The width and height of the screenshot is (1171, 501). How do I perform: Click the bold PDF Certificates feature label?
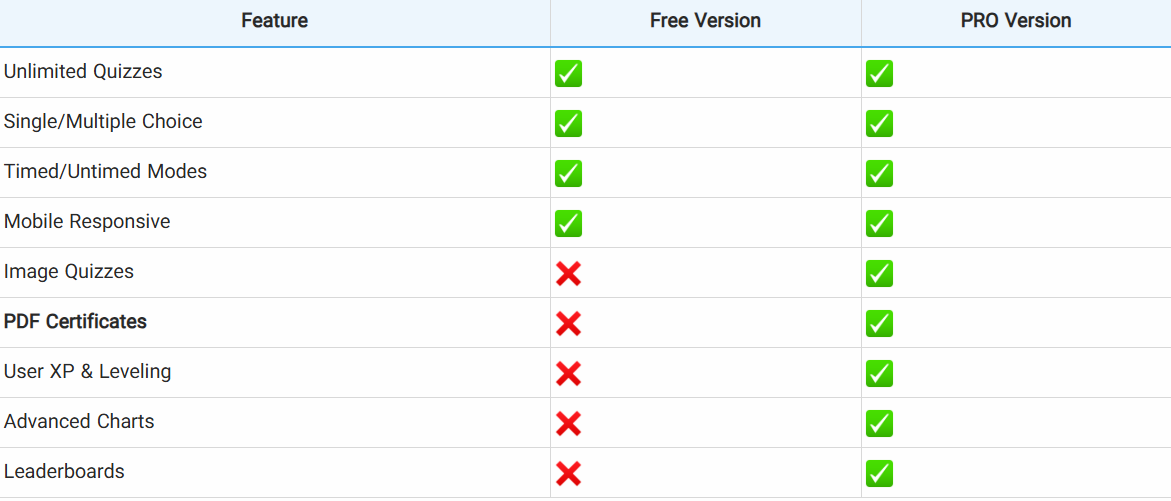(75, 322)
